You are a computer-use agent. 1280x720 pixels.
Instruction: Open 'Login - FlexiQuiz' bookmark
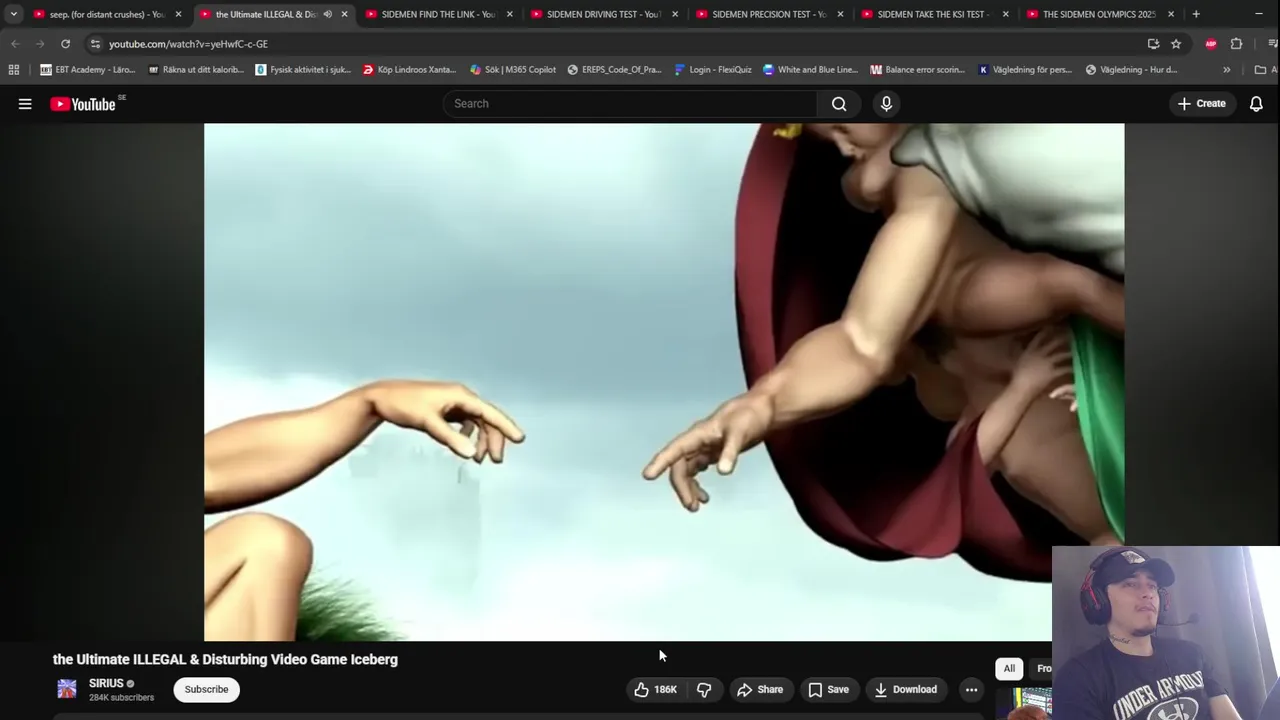point(713,70)
